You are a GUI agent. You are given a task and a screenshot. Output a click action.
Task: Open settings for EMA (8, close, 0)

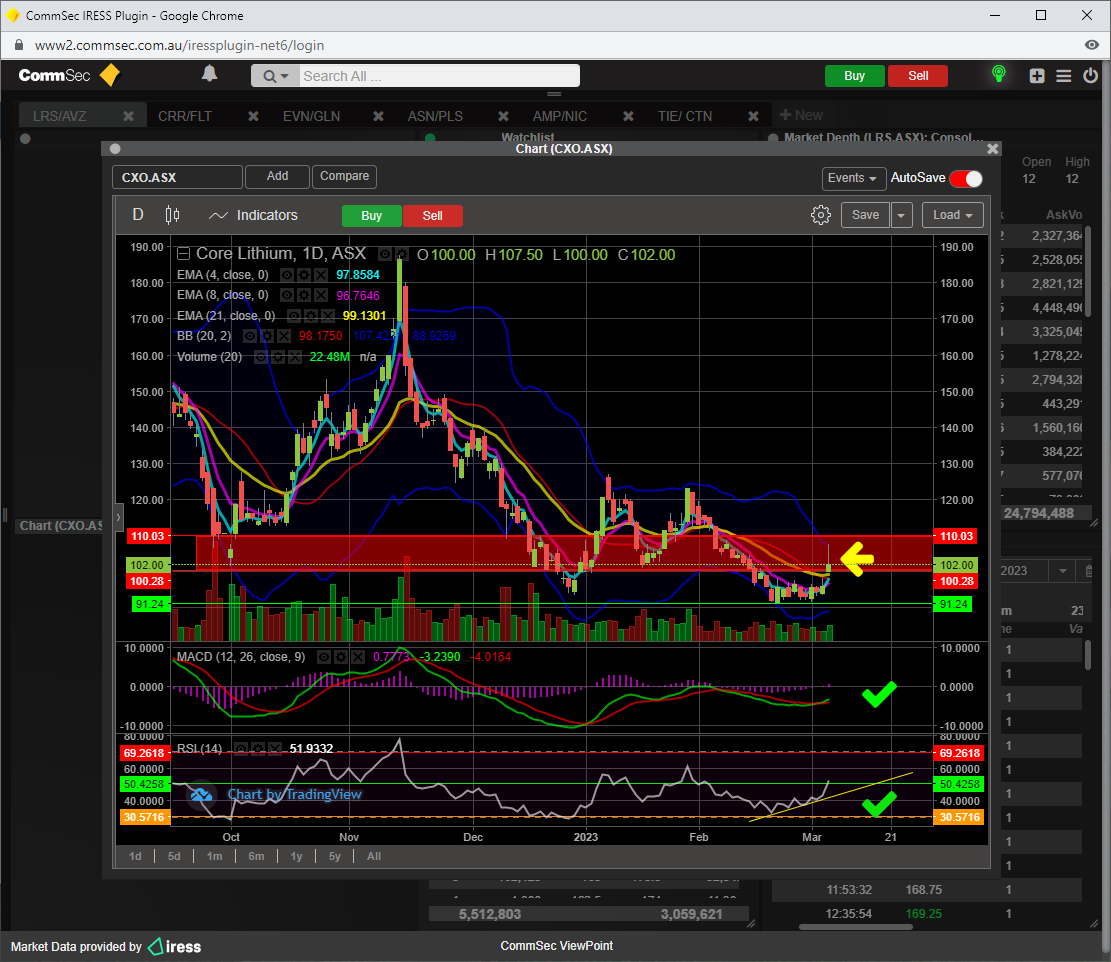click(x=304, y=295)
